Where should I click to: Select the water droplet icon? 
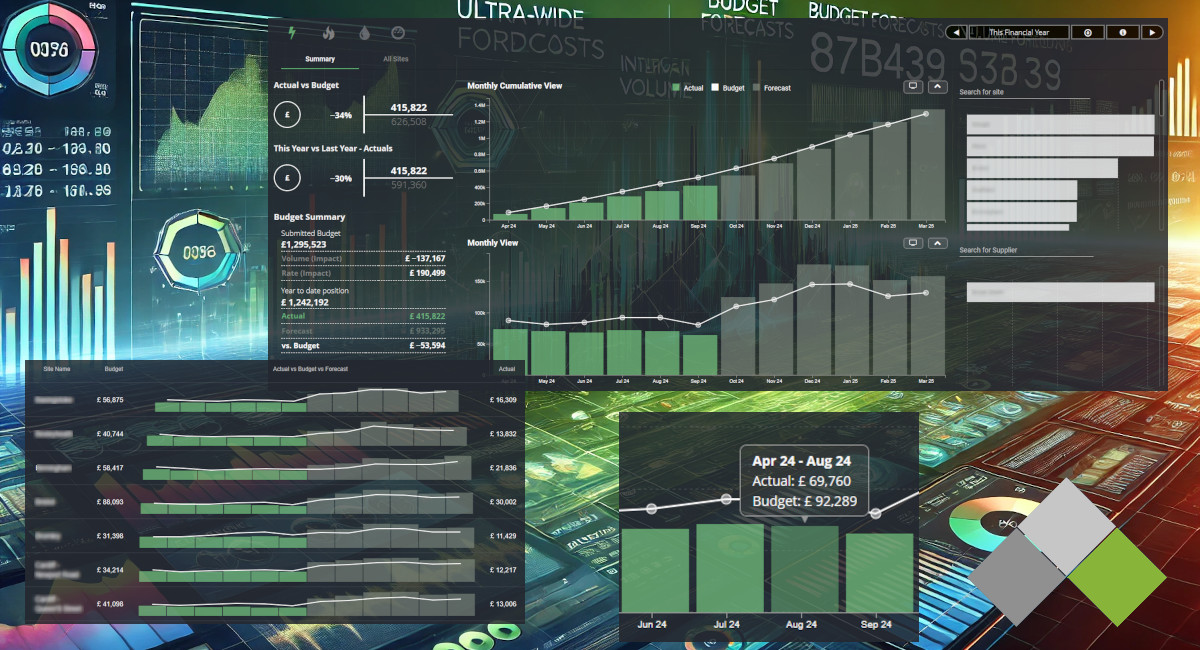coord(363,32)
